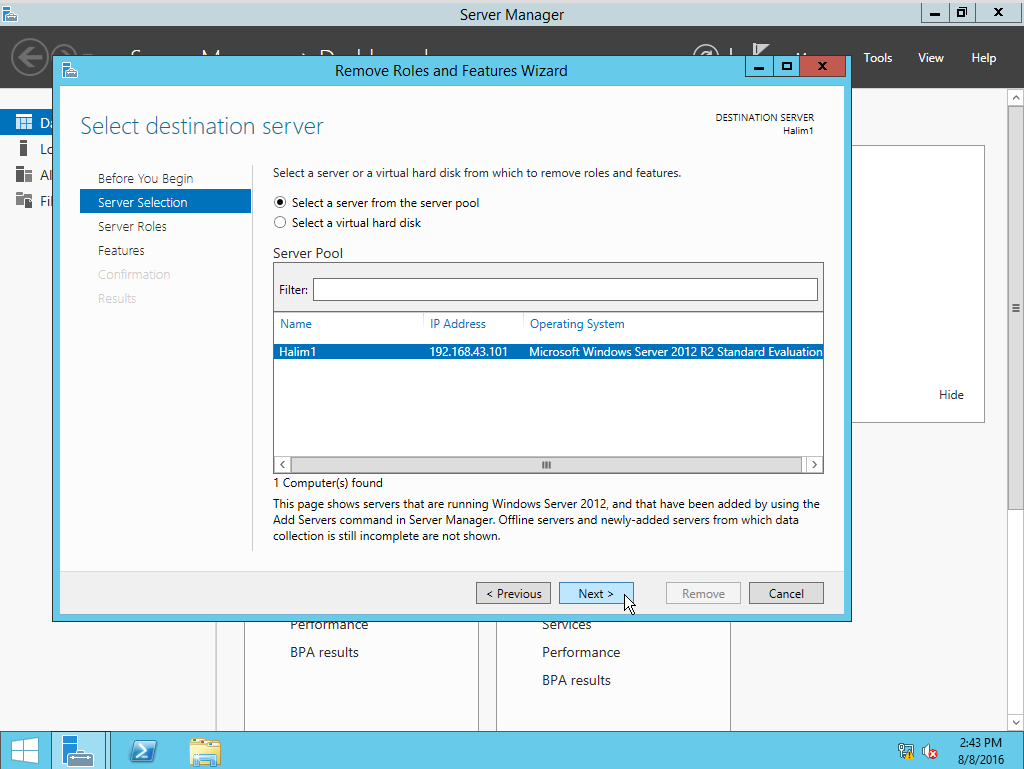The width and height of the screenshot is (1024, 769).
Task: Click inside the server pool Filter field
Action: pos(565,289)
